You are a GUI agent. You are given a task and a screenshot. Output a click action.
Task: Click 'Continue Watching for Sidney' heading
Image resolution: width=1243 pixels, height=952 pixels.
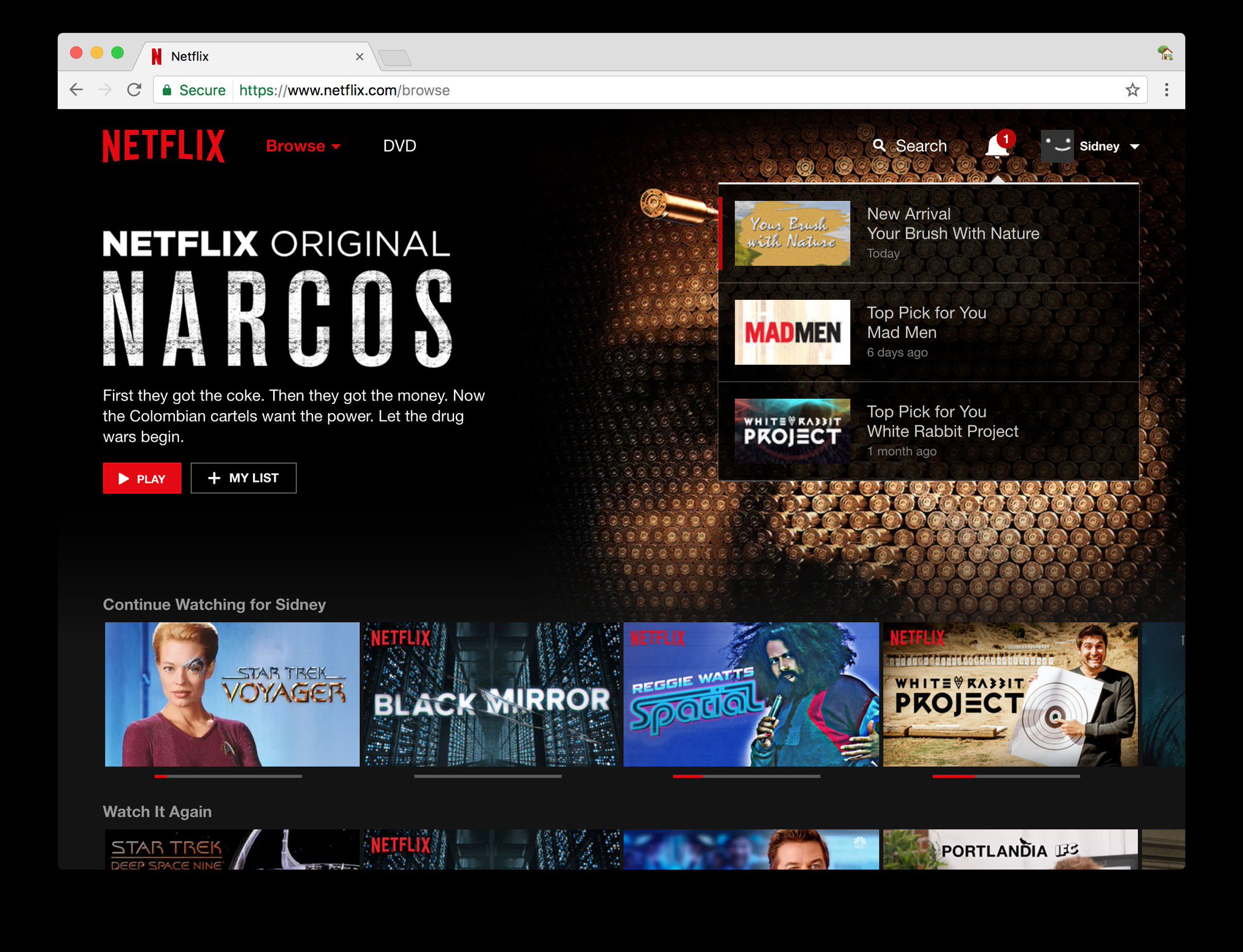coord(214,604)
